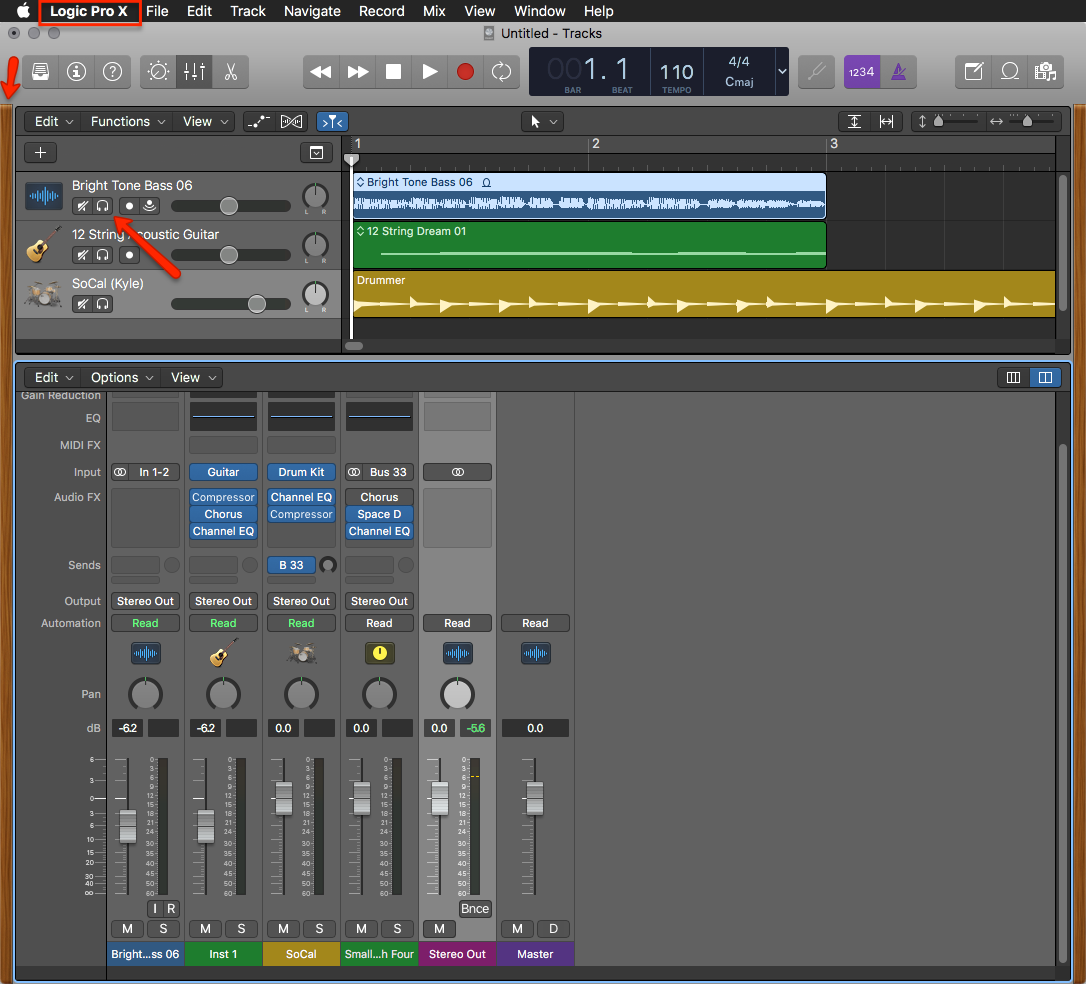Open the Mix menu in menu bar
The height and width of the screenshot is (984, 1086).
[434, 11]
